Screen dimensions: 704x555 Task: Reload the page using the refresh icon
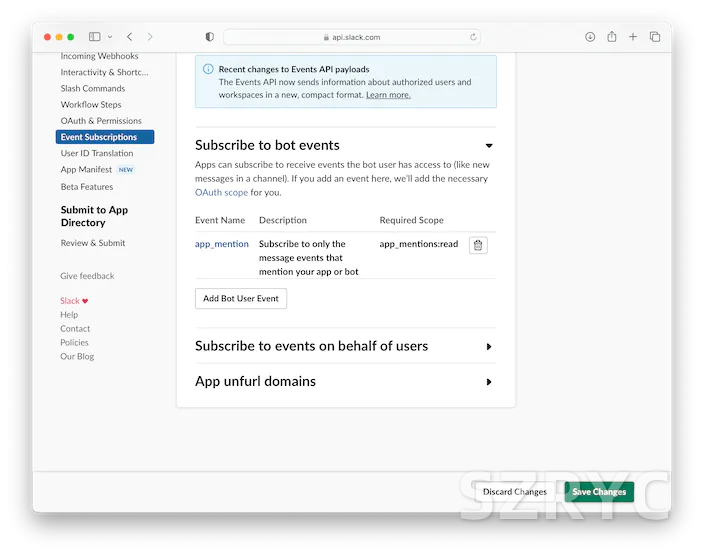click(x=473, y=37)
